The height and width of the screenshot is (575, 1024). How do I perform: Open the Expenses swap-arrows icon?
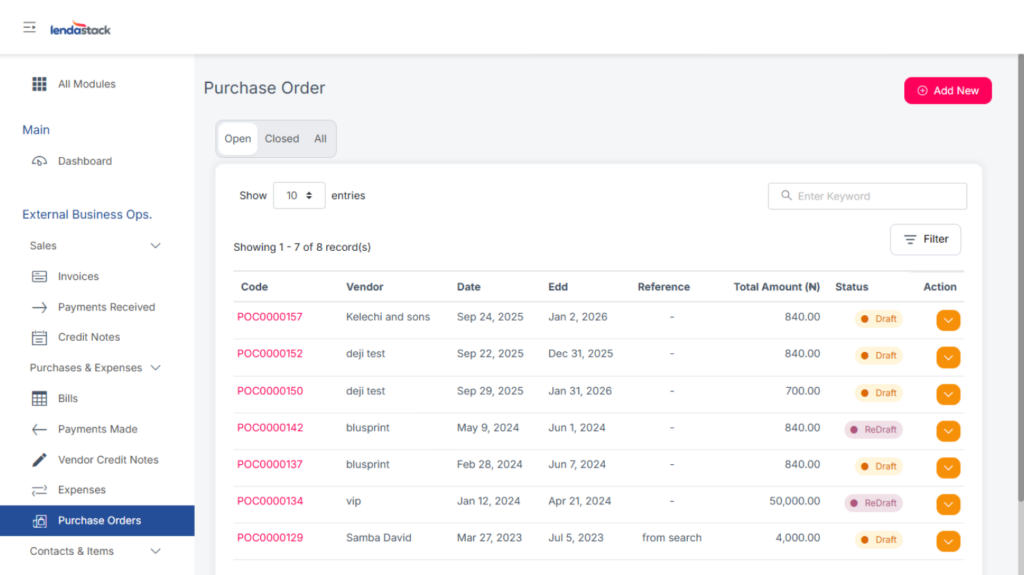click(x=39, y=490)
